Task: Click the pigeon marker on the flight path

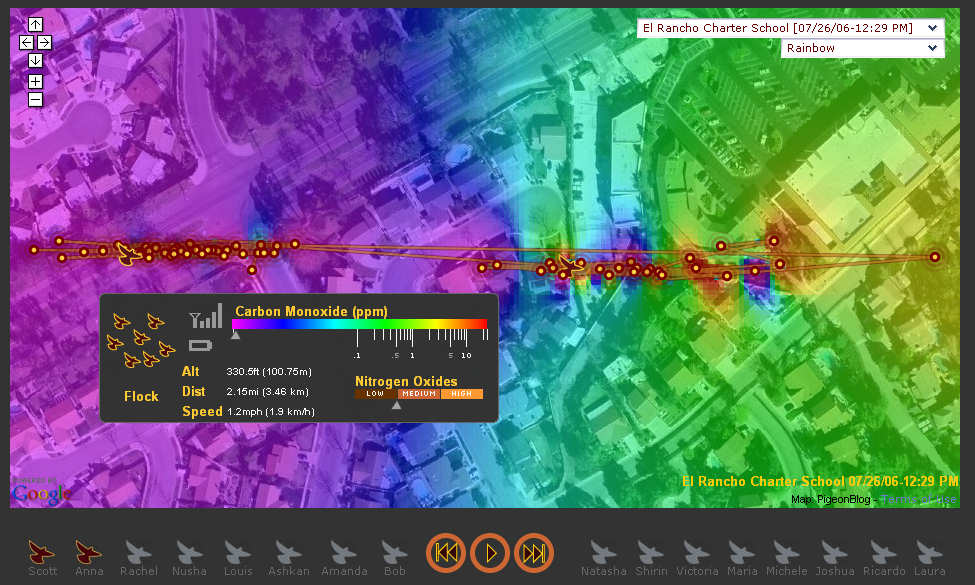Action: click(x=127, y=253)
